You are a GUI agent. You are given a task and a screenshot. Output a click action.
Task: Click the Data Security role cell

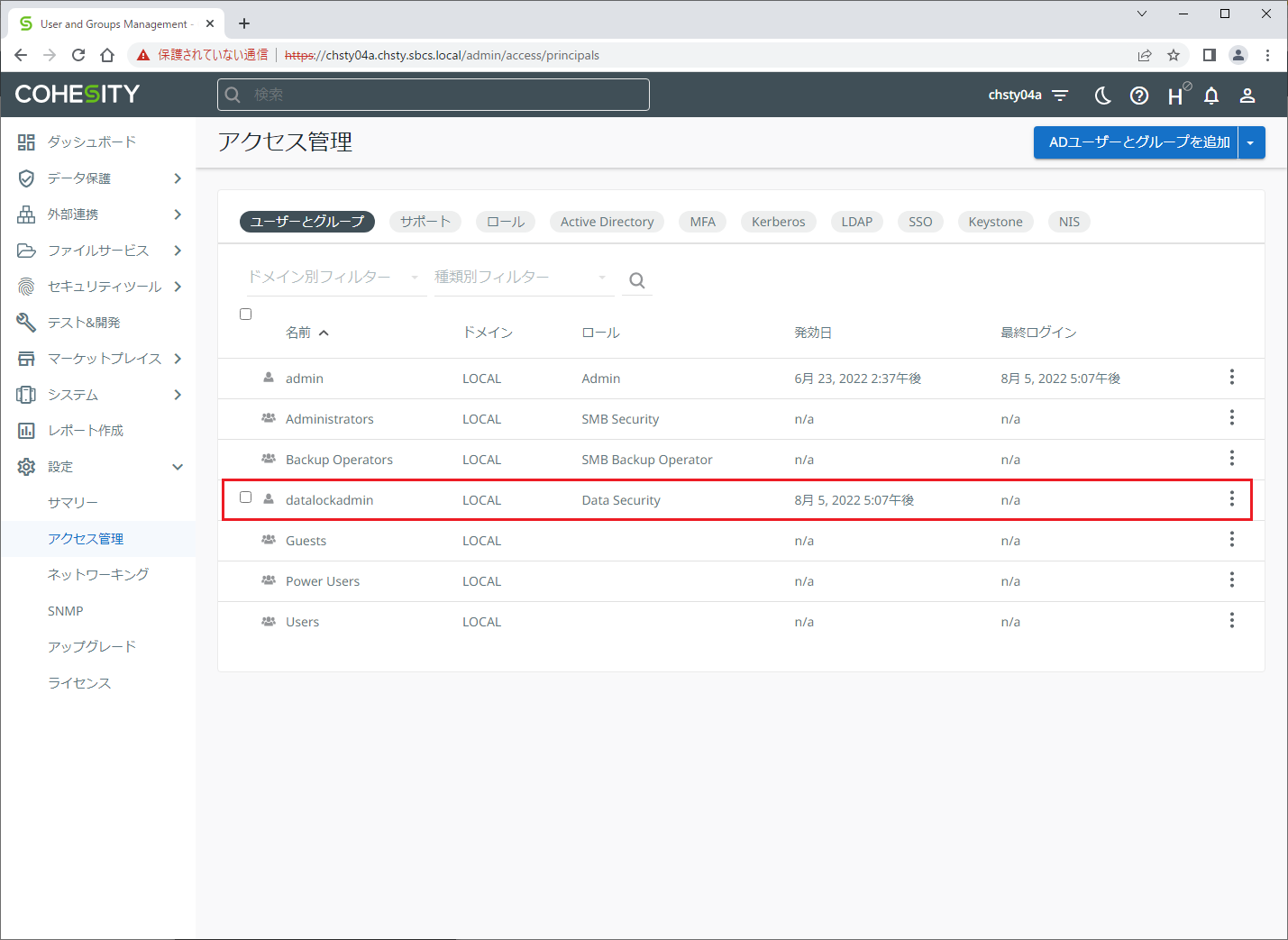tap(621, 500)
